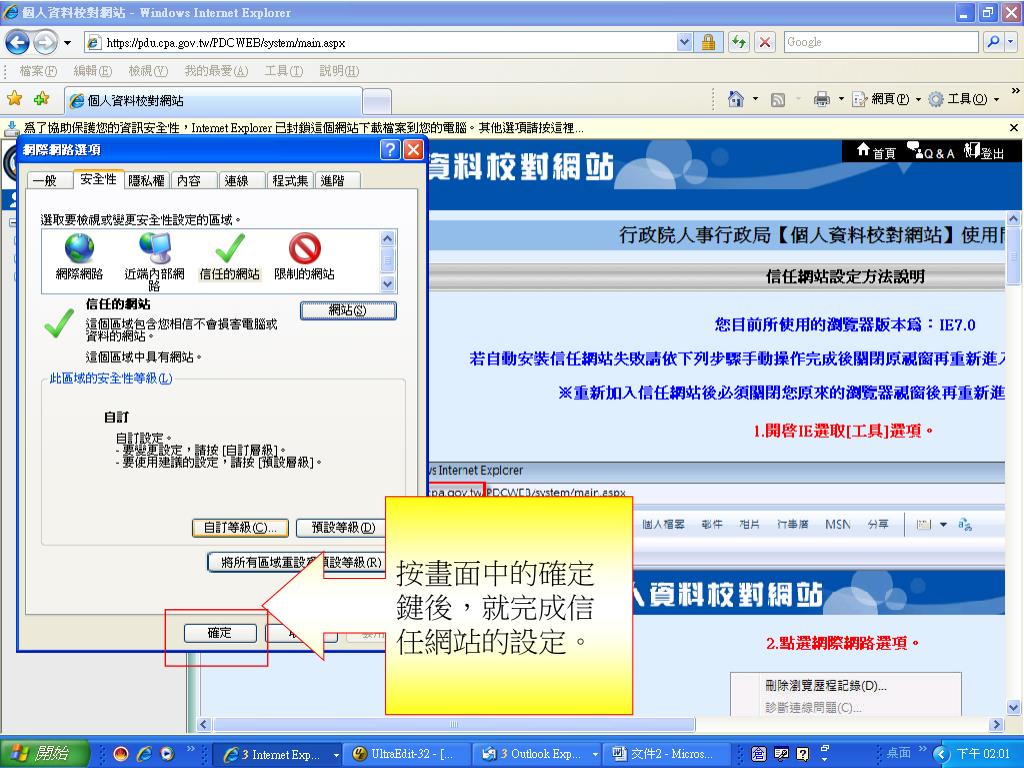This screenshot has width=1024, height=768.
Task: Click the Print toolbar icon
Action: [822, 99]
